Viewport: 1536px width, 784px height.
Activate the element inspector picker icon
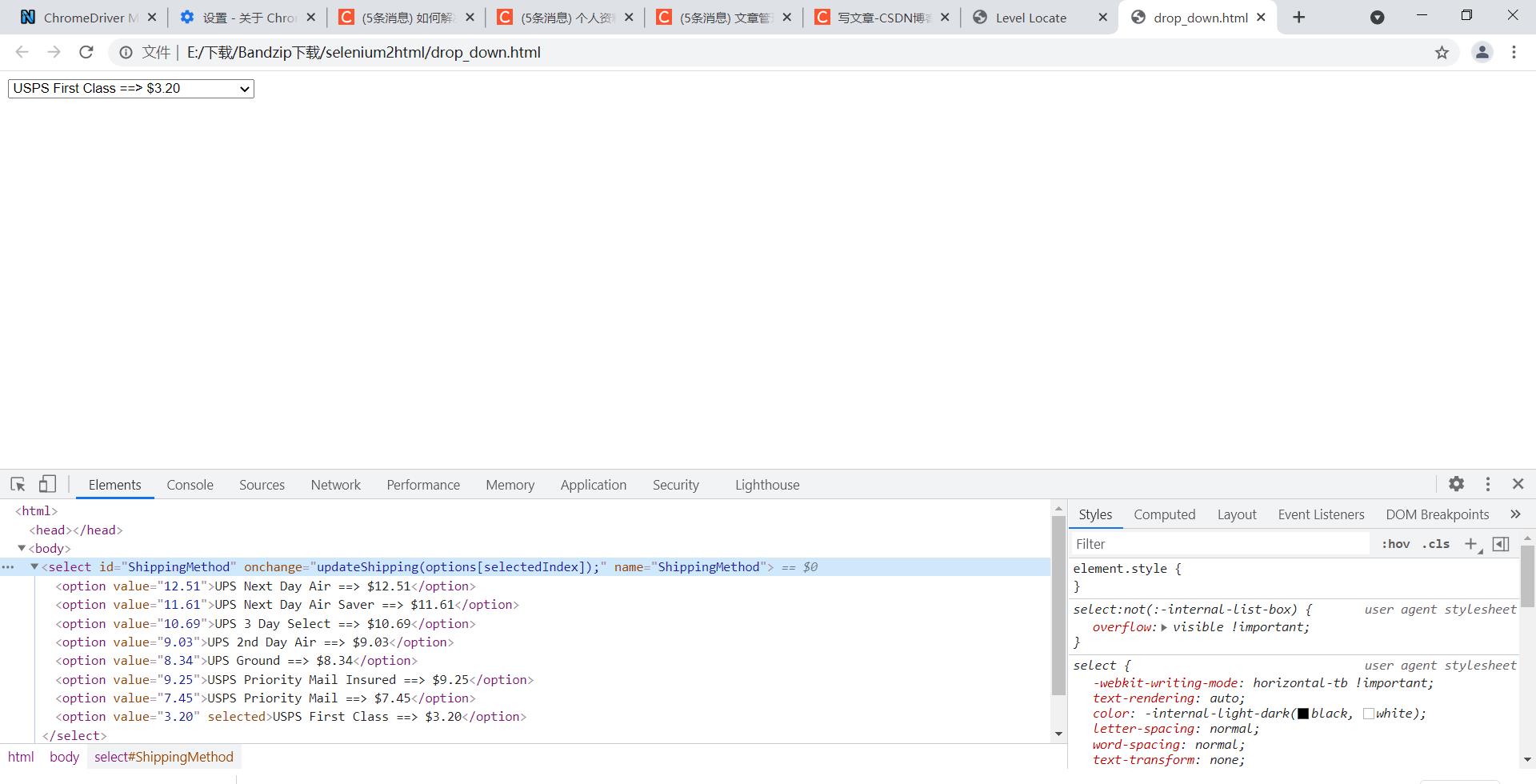(18, 484)
